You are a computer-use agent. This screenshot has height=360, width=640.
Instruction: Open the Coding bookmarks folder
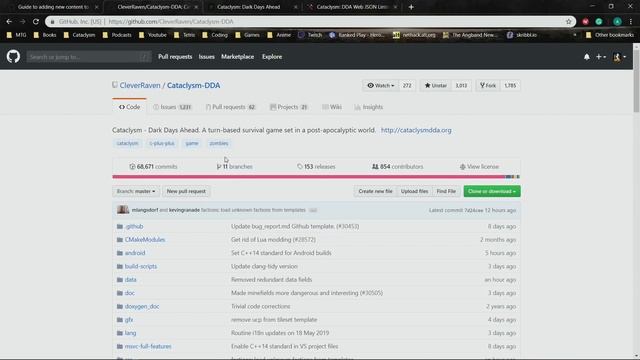pyautogui.click(x=215, y=35)
